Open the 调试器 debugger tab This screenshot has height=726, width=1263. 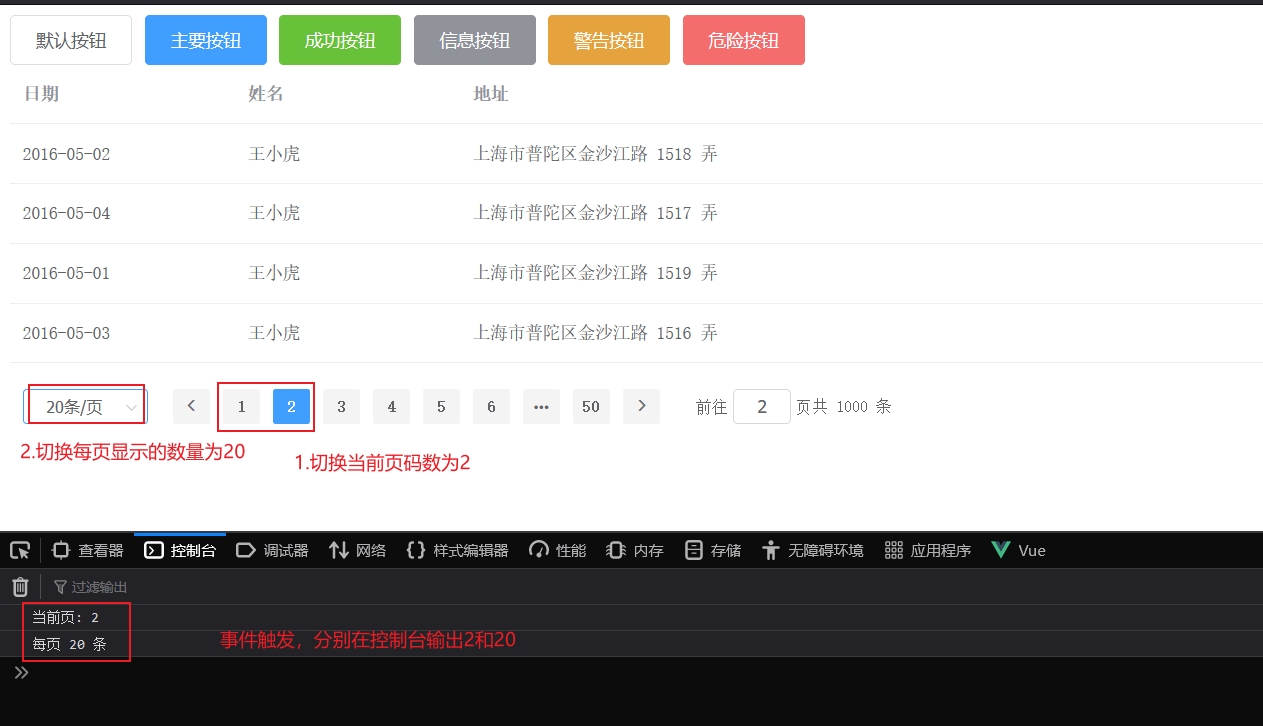(x=272, y=550)
